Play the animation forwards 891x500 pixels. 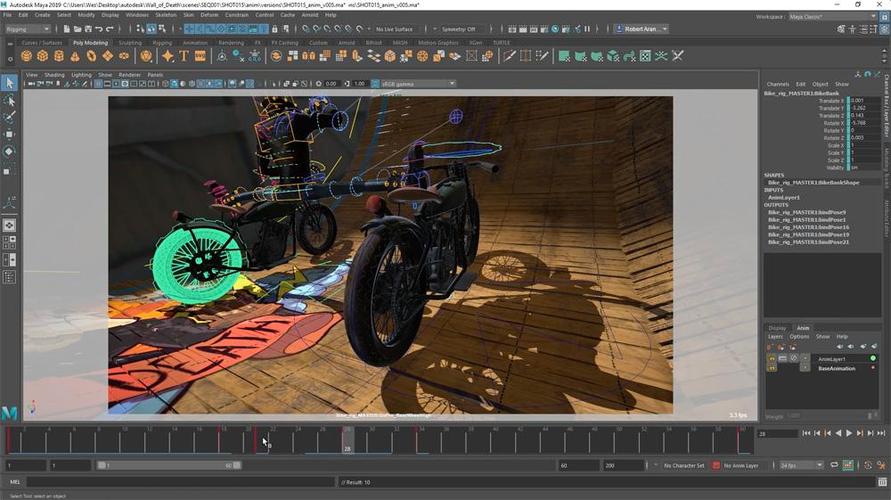[x=849, y=433]
